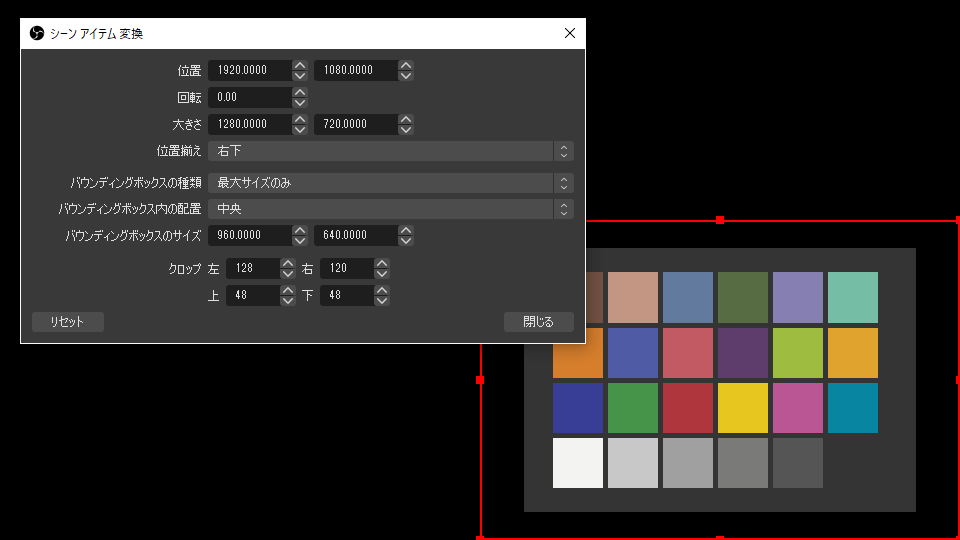Screen dimensions: 960x540
Task: Click the yellow swatch on the color chart
Action: pos(743,408)
